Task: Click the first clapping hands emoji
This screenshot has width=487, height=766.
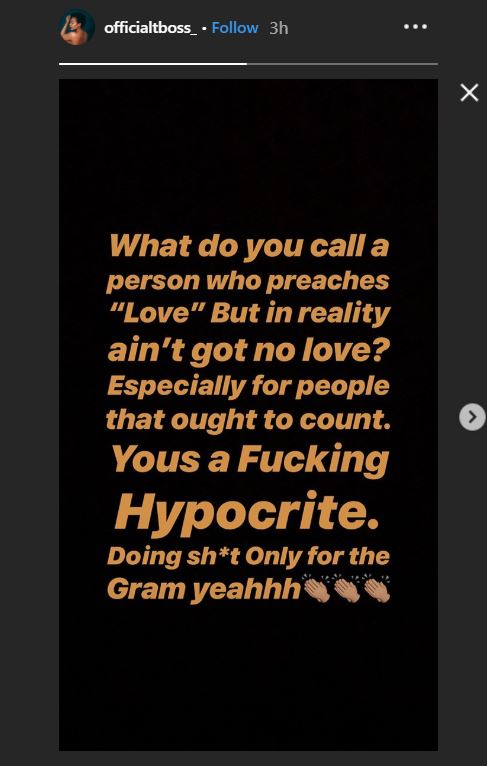Action: (317, 588)
